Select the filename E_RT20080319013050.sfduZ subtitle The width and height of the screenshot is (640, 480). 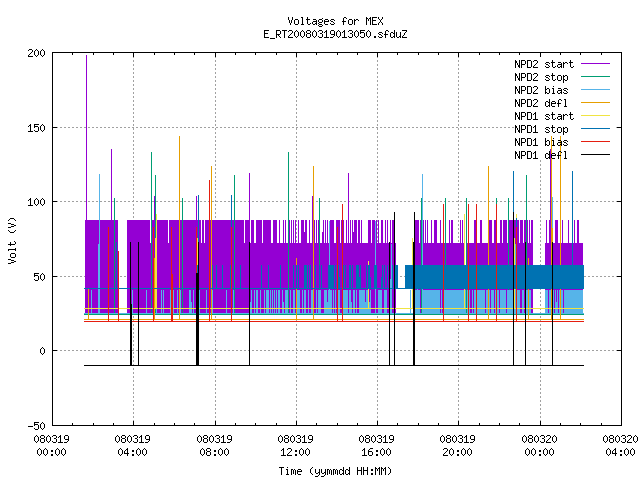335,34
